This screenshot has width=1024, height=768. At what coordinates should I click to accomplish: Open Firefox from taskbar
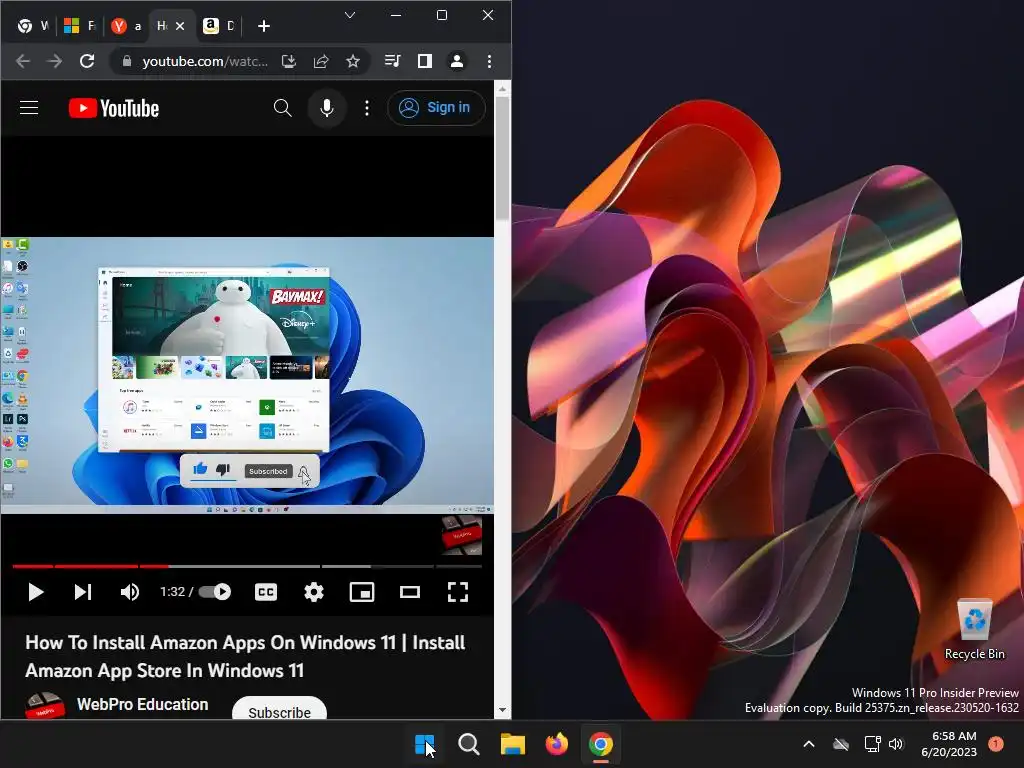tap(556, 744)
